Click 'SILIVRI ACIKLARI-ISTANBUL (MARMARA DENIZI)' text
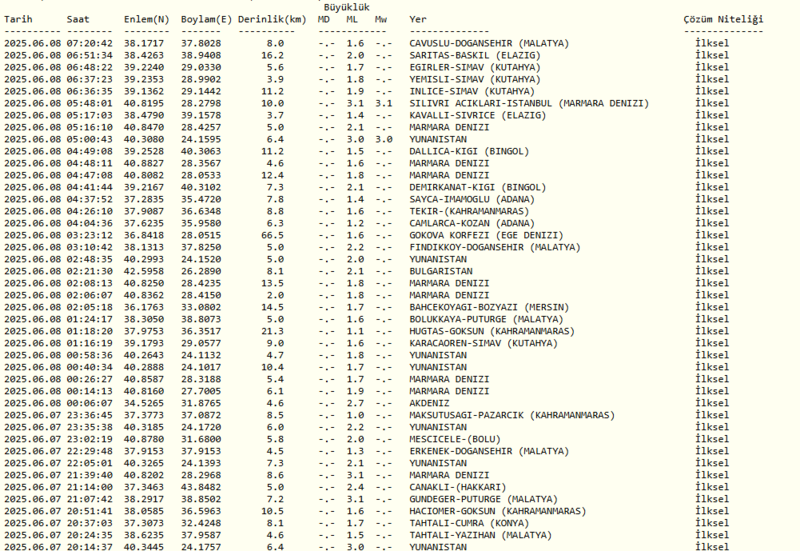Image resolution: width=800 pixels, height=551 pixels. tap(529, 103)
